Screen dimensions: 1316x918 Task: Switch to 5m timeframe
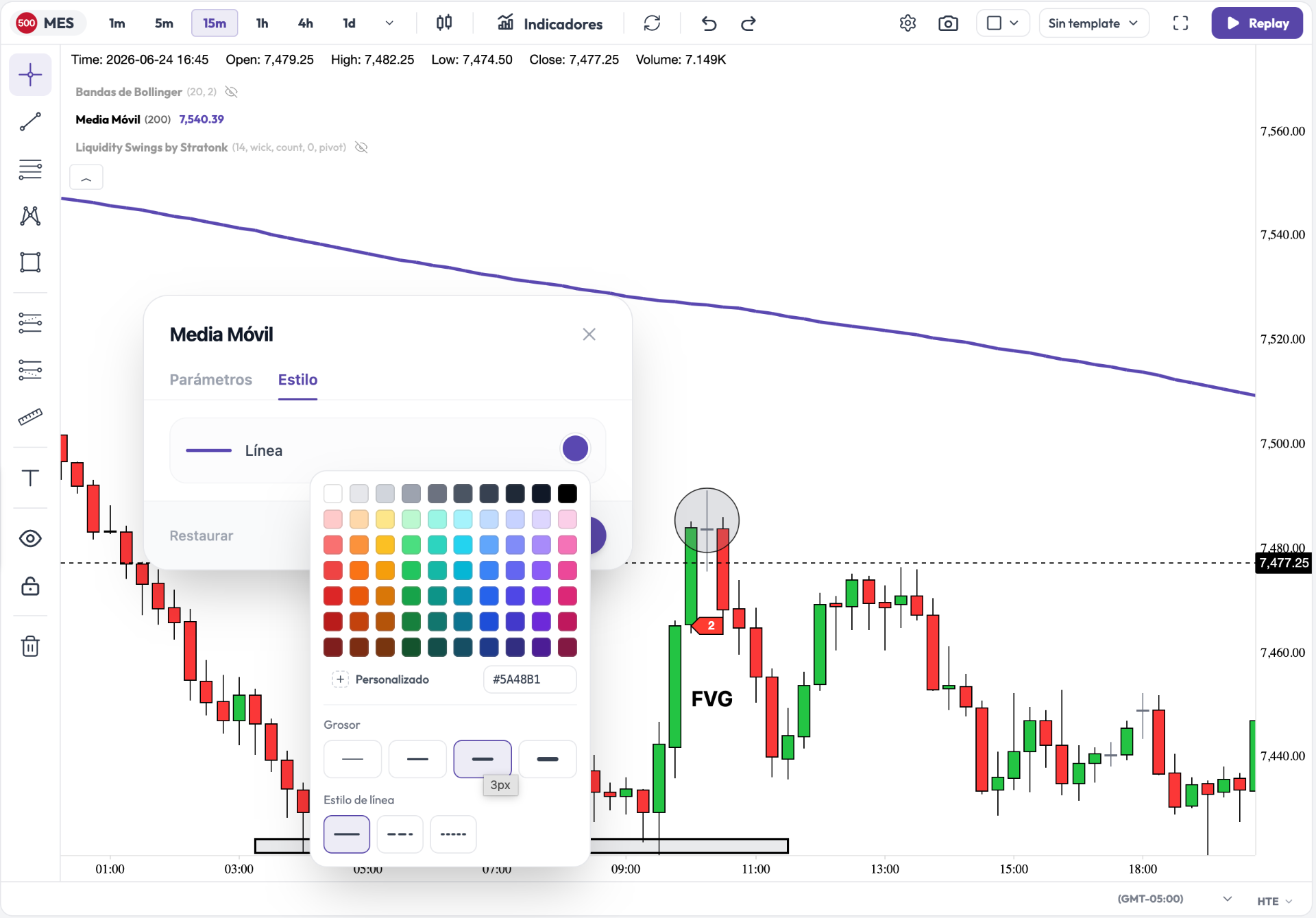coord(164,23)
